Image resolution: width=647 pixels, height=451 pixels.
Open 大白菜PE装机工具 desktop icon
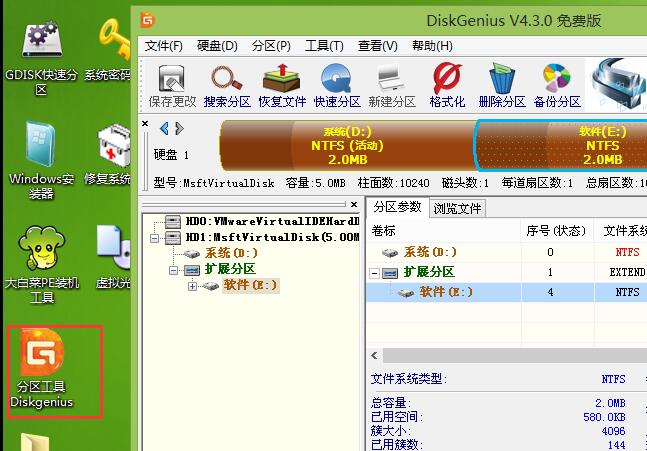point(41,264)
